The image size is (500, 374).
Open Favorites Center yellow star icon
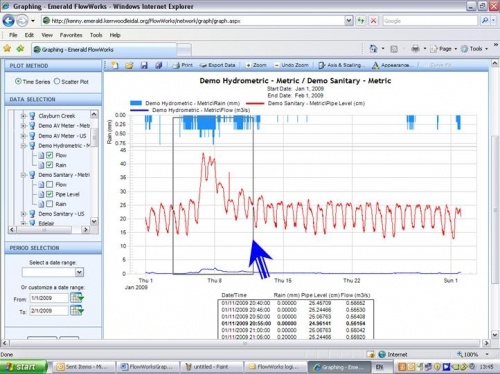pyautogui.click(x=7, y=49)
